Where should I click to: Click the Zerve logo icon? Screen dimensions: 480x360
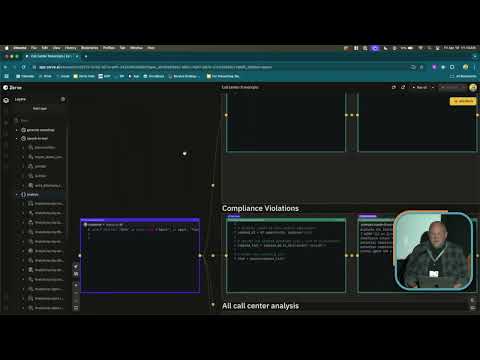pyautogui.click(x=6, y=88)
